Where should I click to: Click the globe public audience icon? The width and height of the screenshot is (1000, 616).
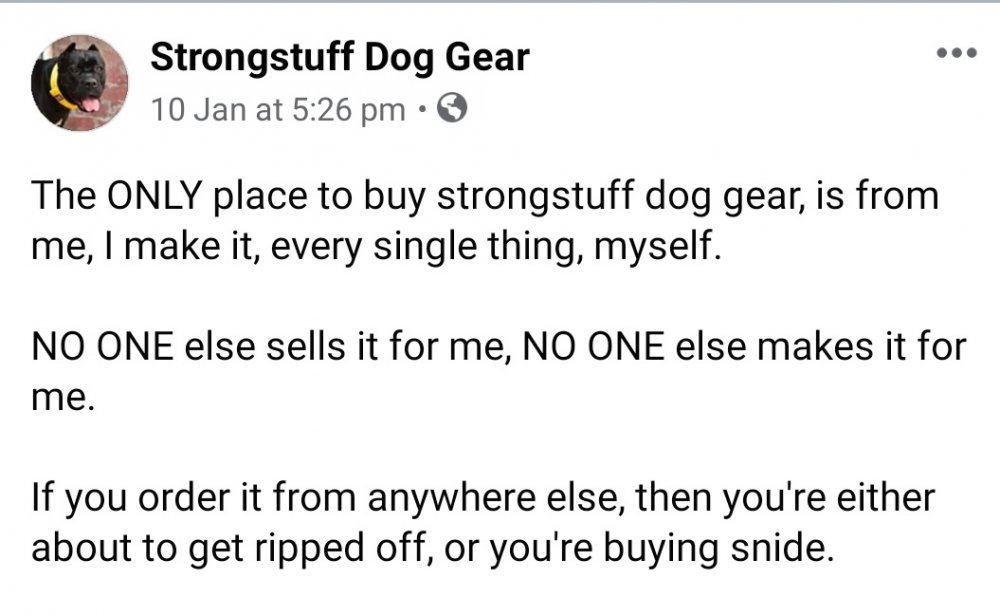(452, 108)
